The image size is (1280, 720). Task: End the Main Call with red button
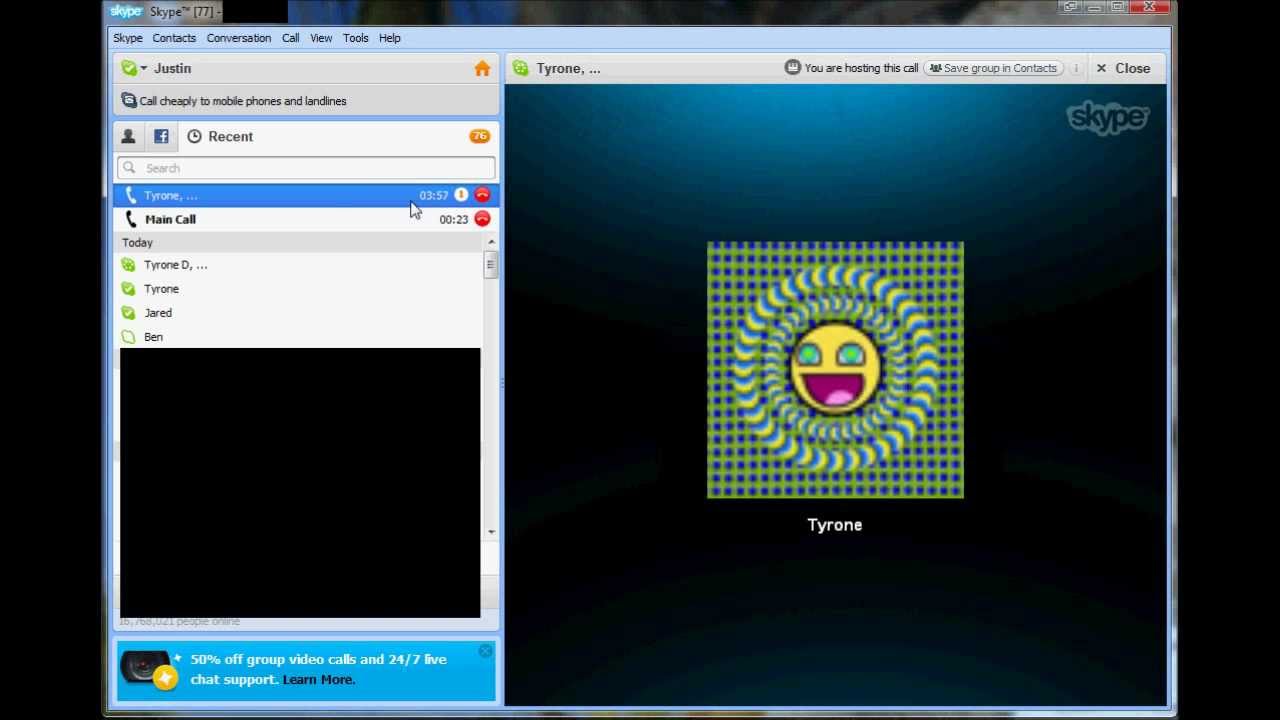[x=482, y=219]
